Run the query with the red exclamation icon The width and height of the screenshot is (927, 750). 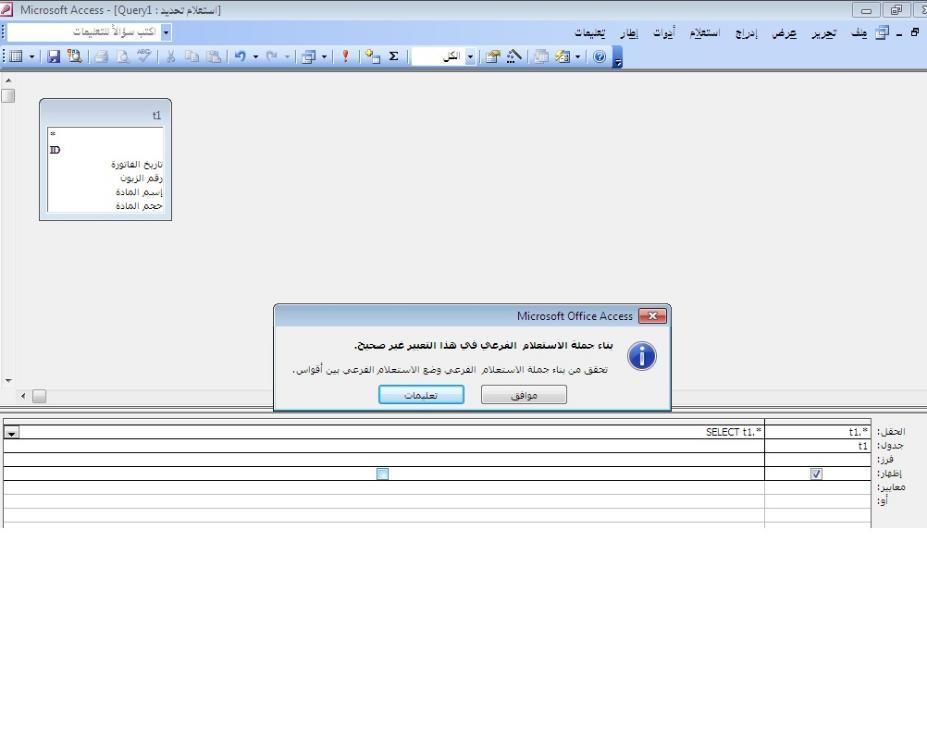[345, 56]
